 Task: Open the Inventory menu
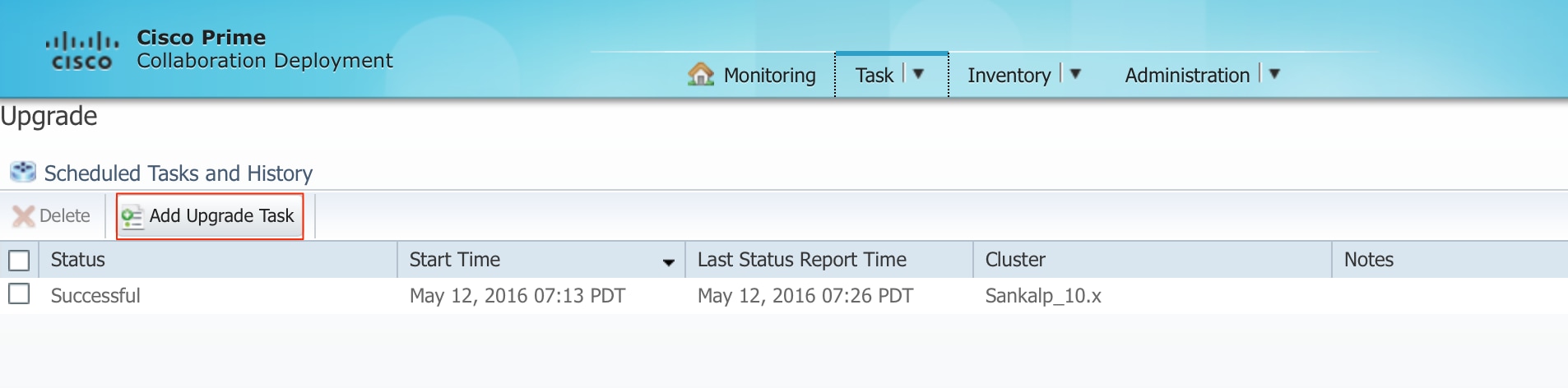coord(1009,76)
